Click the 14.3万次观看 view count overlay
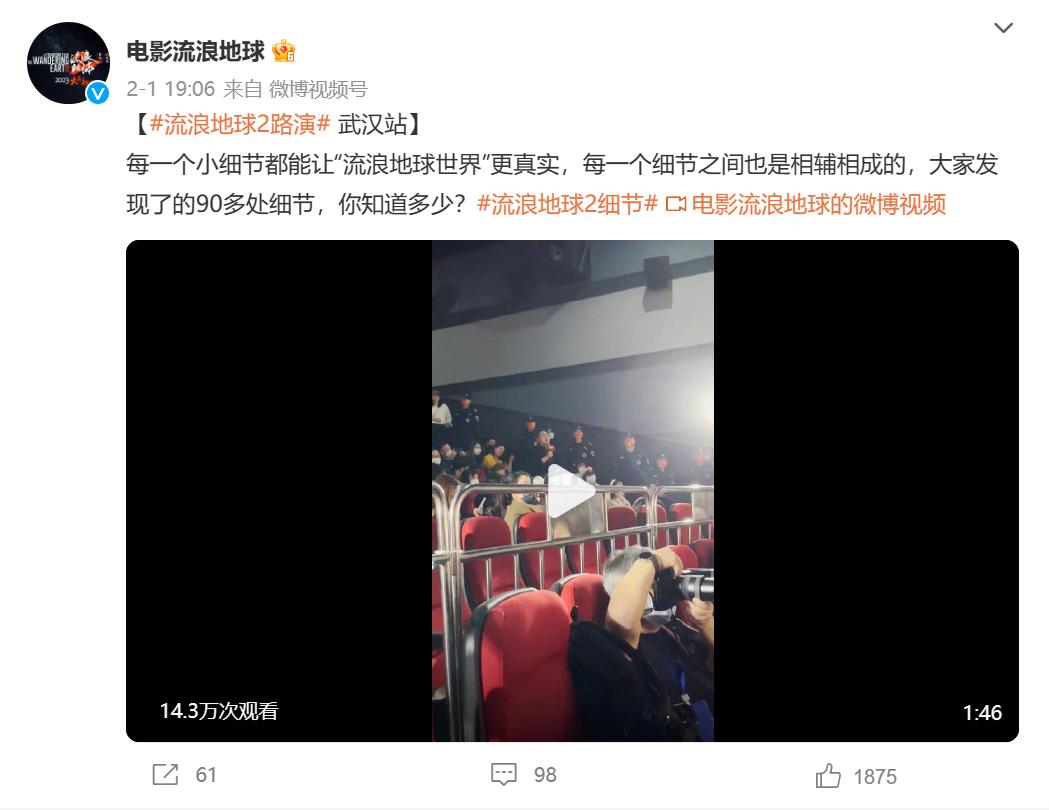The height and width of the screenshot is (810, 1049). click(219, 711)
